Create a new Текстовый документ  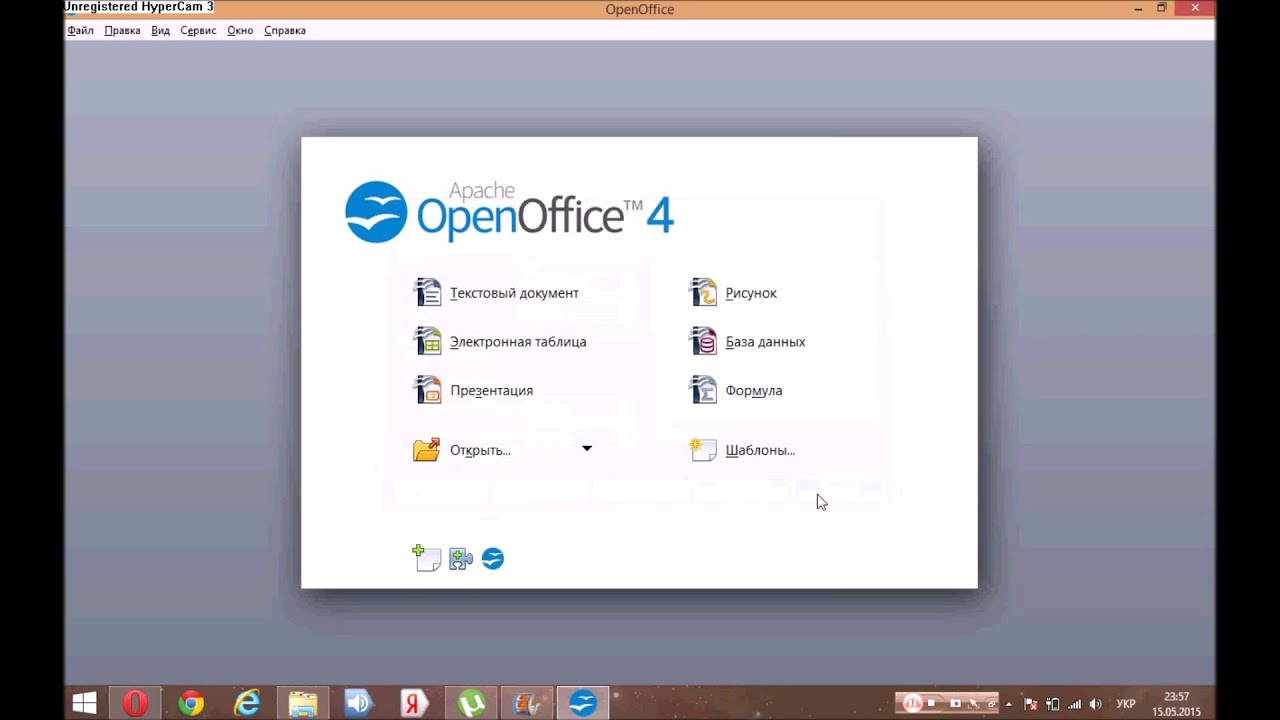[x=514, y=293]
